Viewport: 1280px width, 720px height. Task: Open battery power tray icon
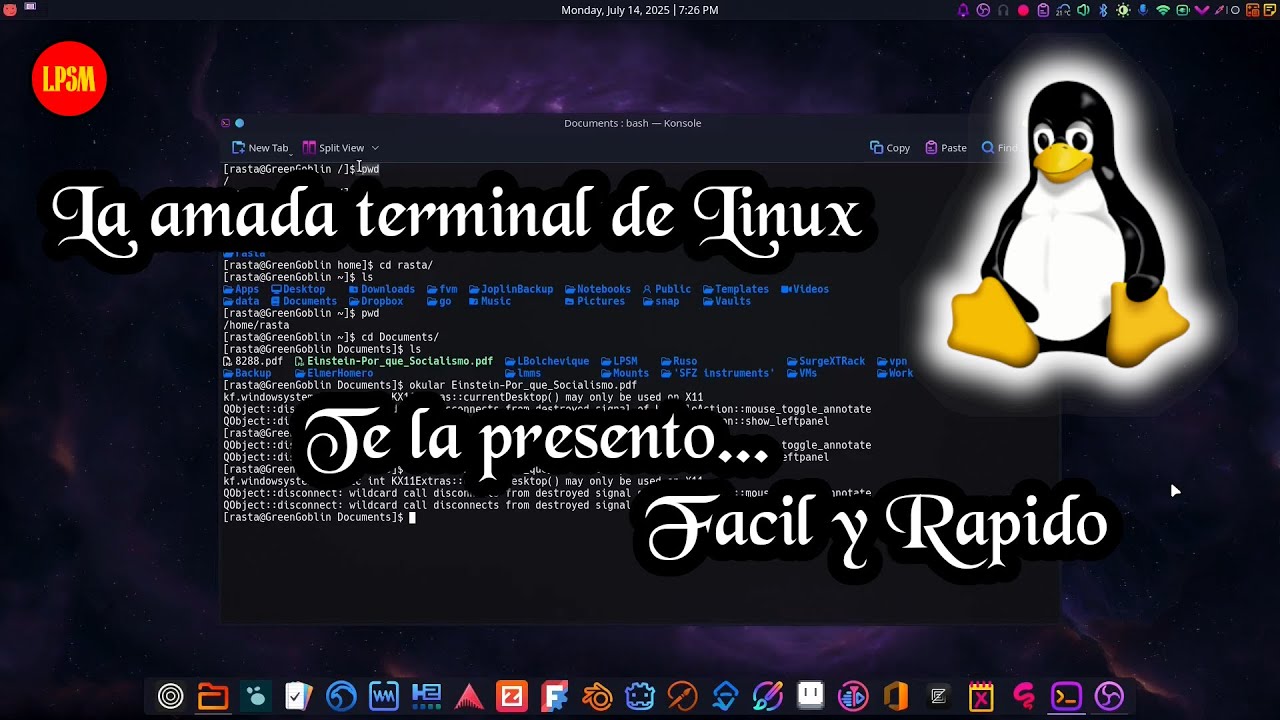click(1183, 10)
